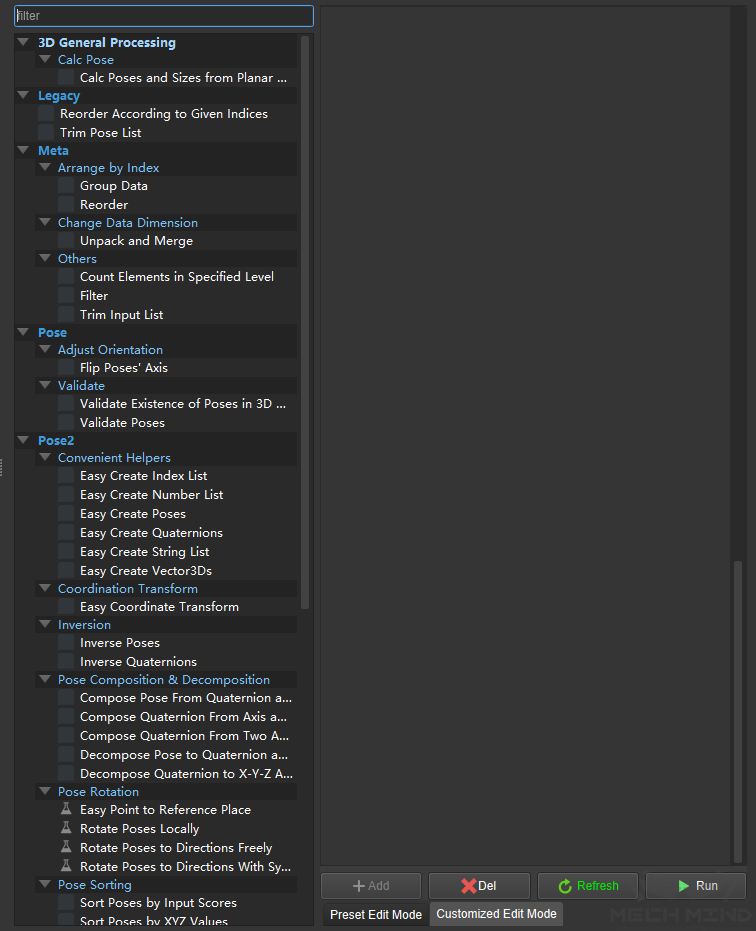Click the Refresh button
756x931 pixels.
pos(588,886)
